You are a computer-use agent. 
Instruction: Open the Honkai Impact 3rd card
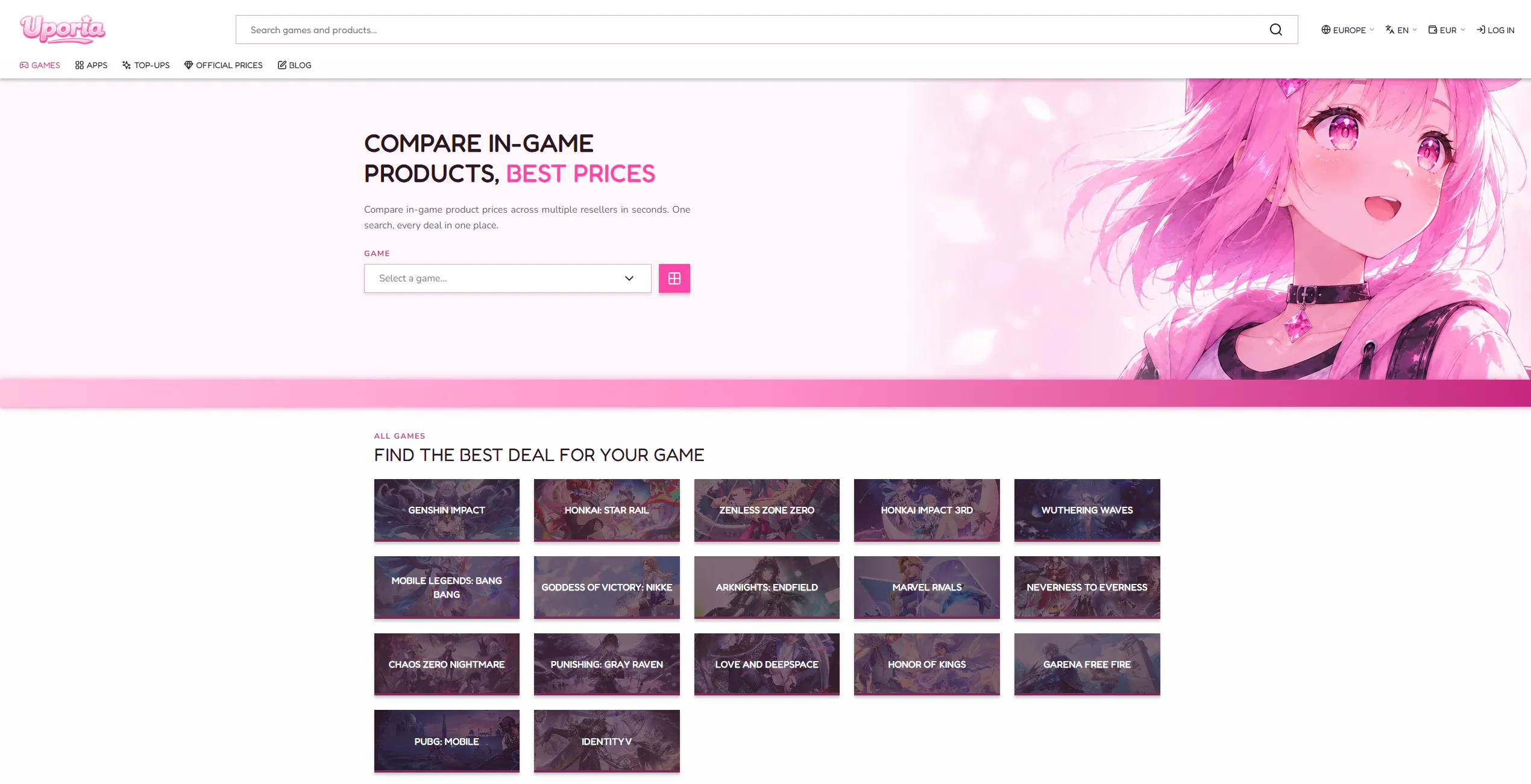(926, 510)
